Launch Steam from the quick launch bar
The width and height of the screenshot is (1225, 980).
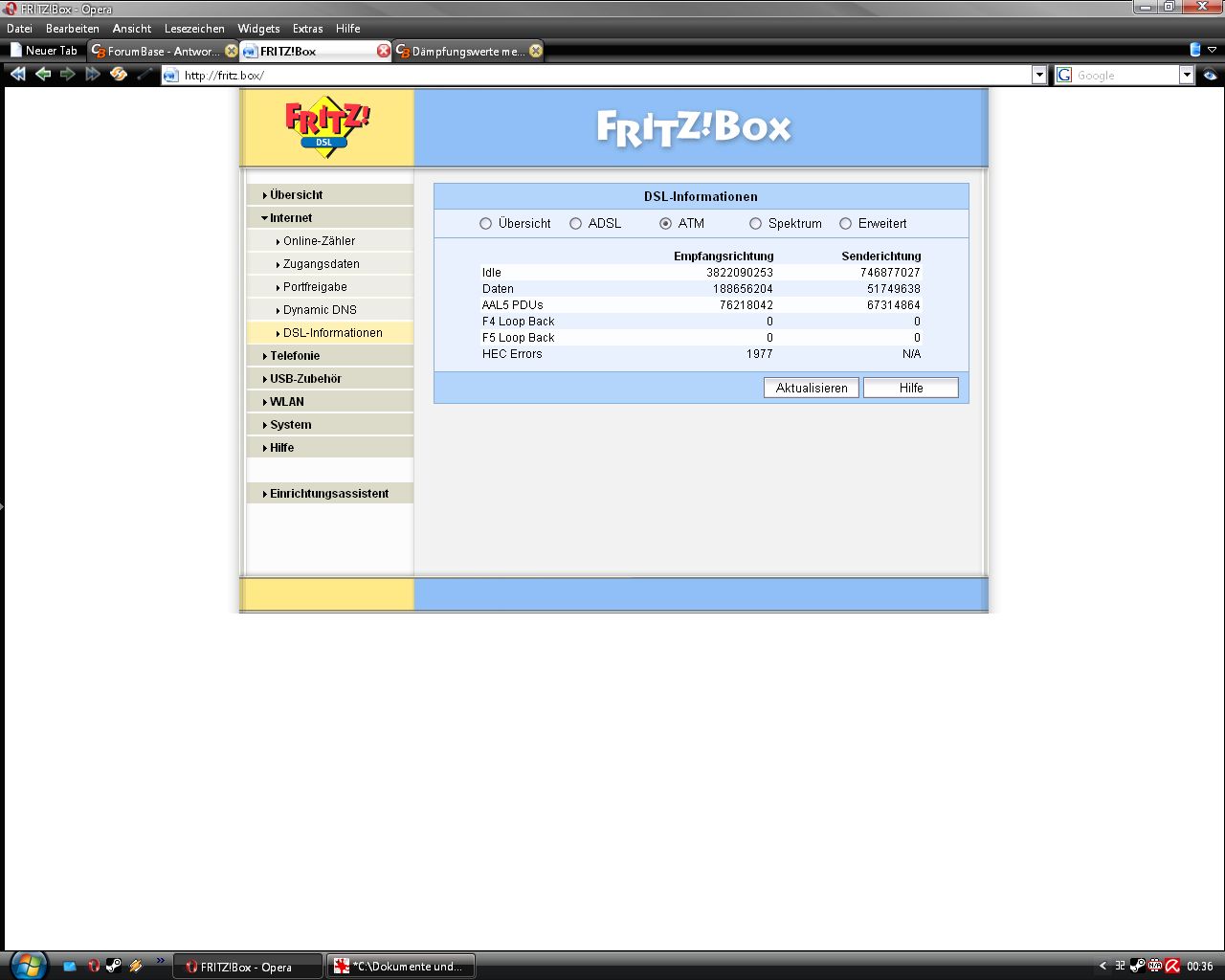(113, 967)
